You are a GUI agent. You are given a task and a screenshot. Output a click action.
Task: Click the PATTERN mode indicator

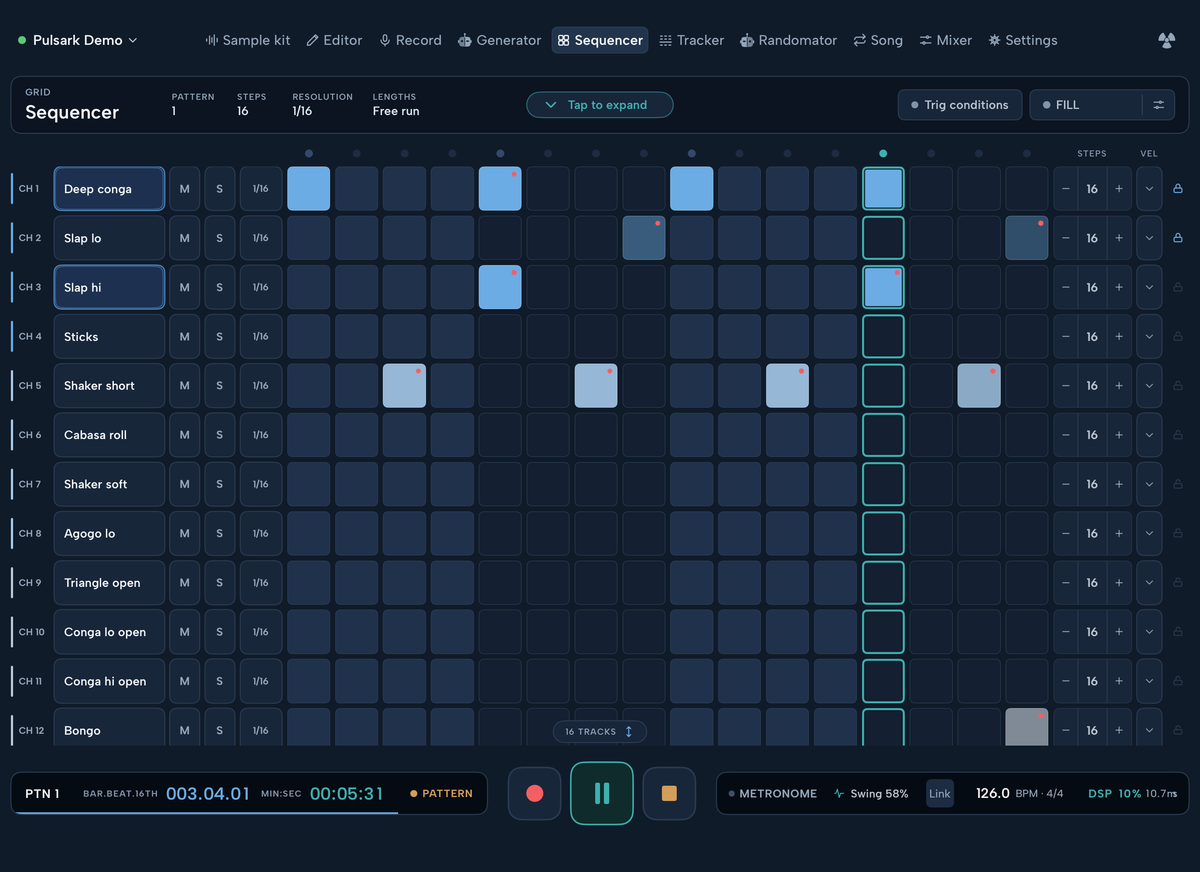[x=441, y=794]
